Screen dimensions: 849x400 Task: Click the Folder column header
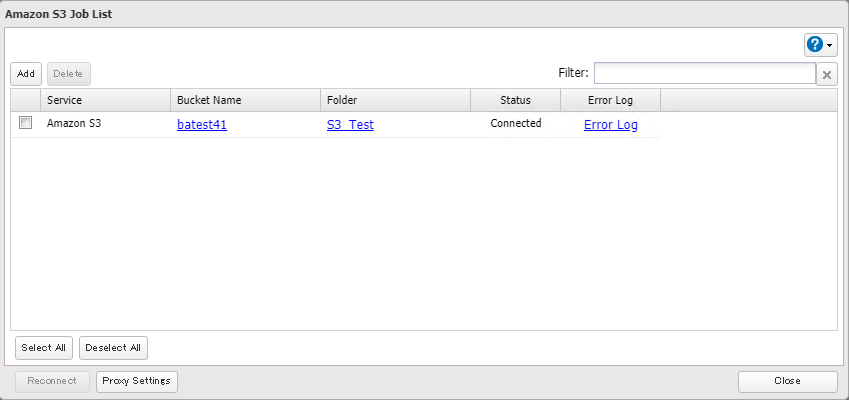395,100
